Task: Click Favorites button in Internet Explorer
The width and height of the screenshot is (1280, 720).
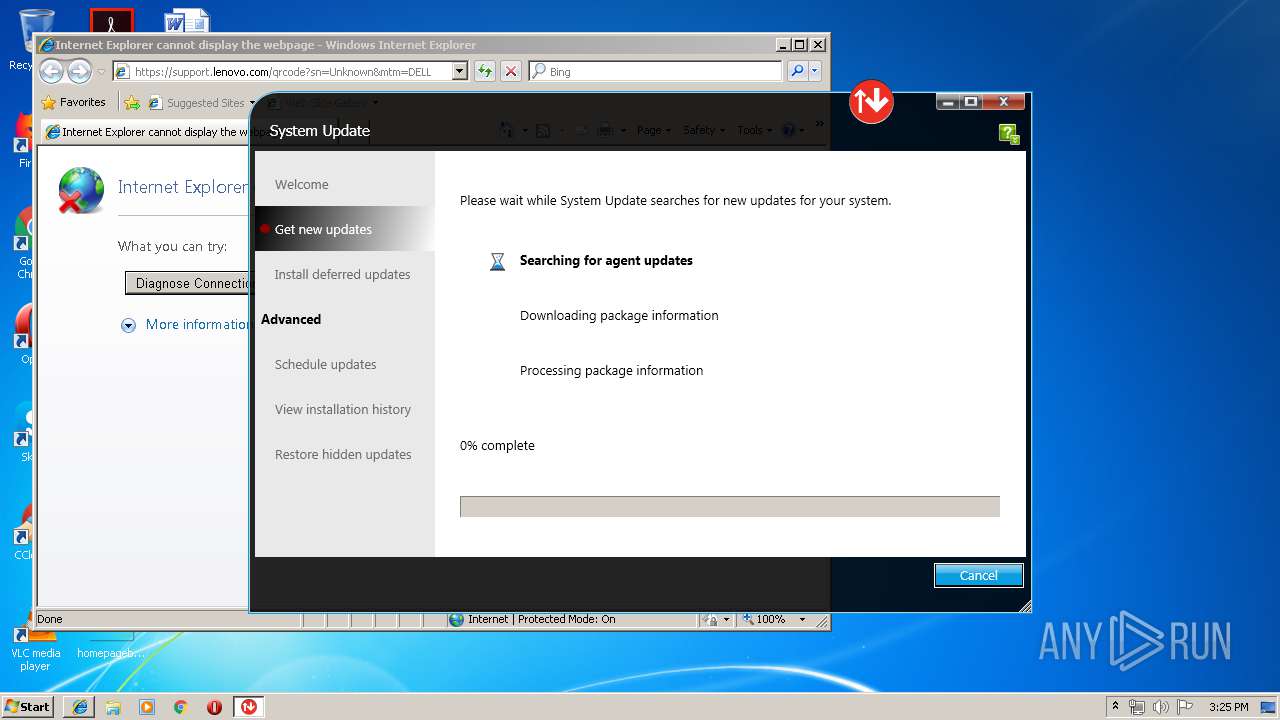Action: click(73, 102)
